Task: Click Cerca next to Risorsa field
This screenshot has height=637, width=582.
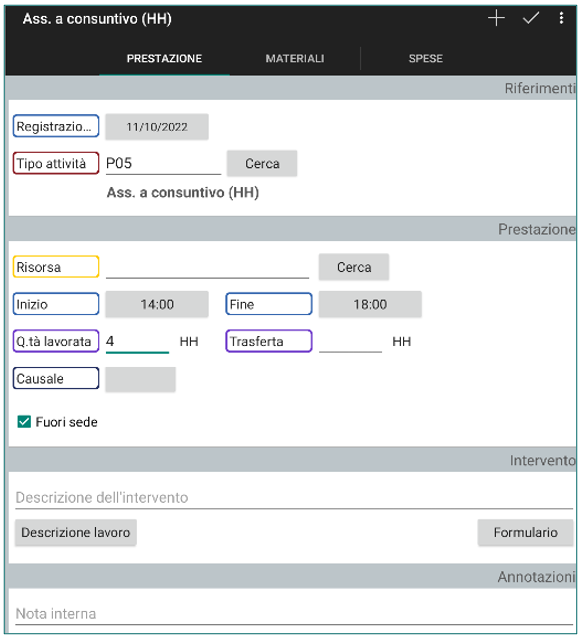Action: [354, 267]
